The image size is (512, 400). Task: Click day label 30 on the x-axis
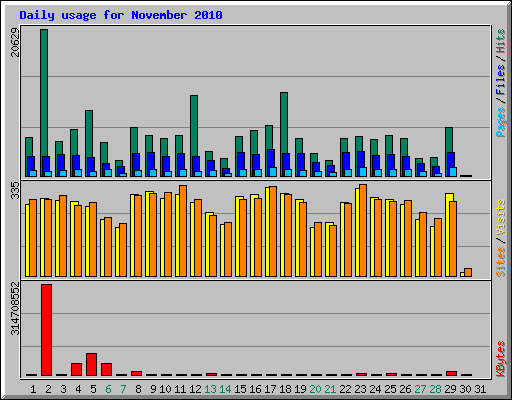click(465, 389)
